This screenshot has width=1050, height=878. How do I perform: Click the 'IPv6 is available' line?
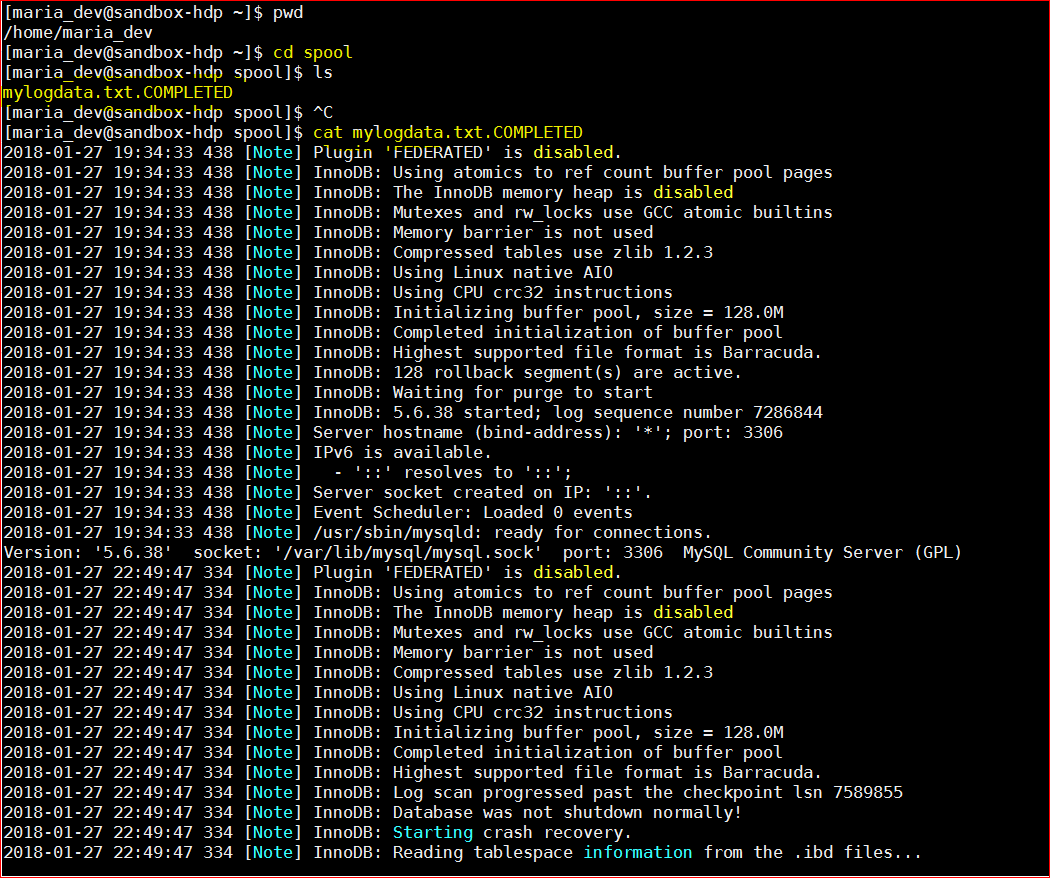[x=247, y=453]
